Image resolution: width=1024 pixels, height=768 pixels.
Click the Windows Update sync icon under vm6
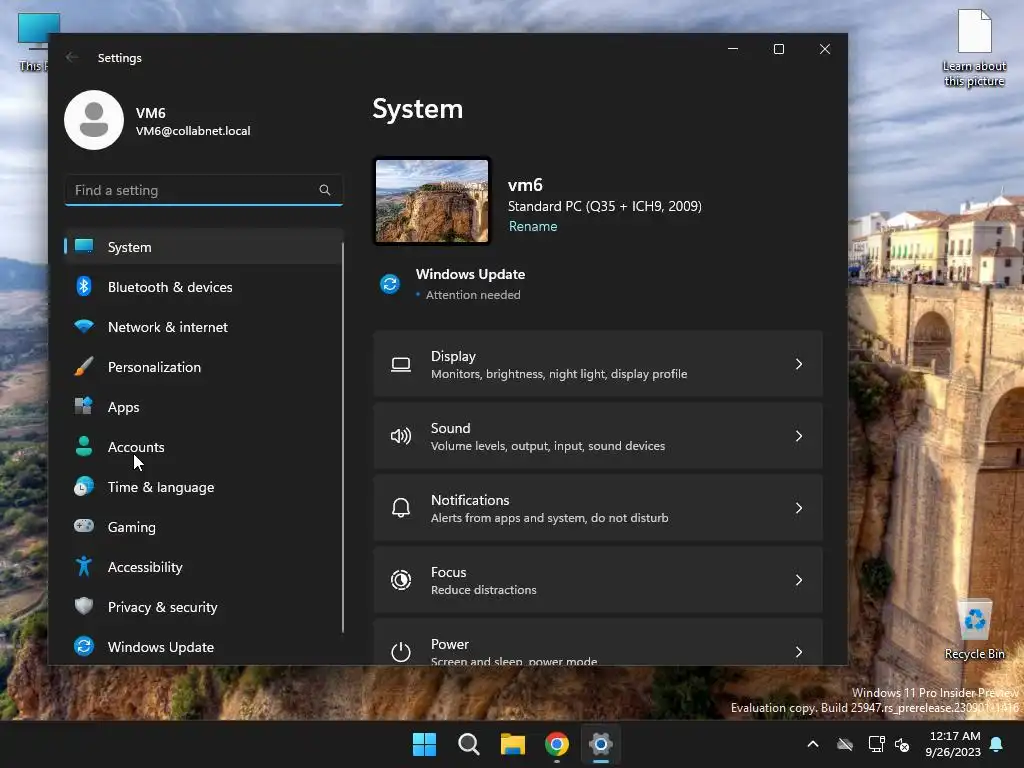click(390, 284)
